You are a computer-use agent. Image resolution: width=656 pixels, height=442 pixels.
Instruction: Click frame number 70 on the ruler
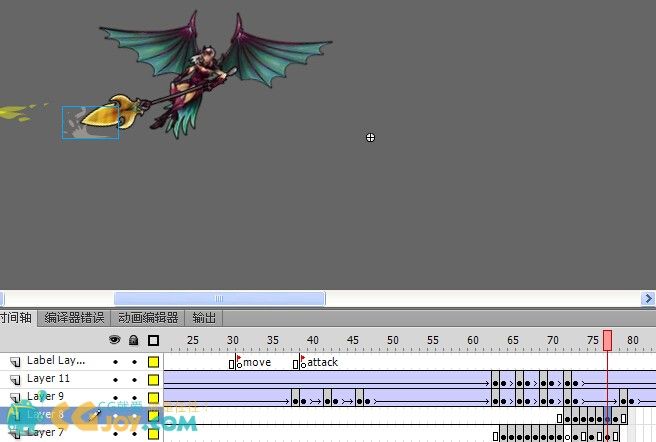click(x=553, y=340)
